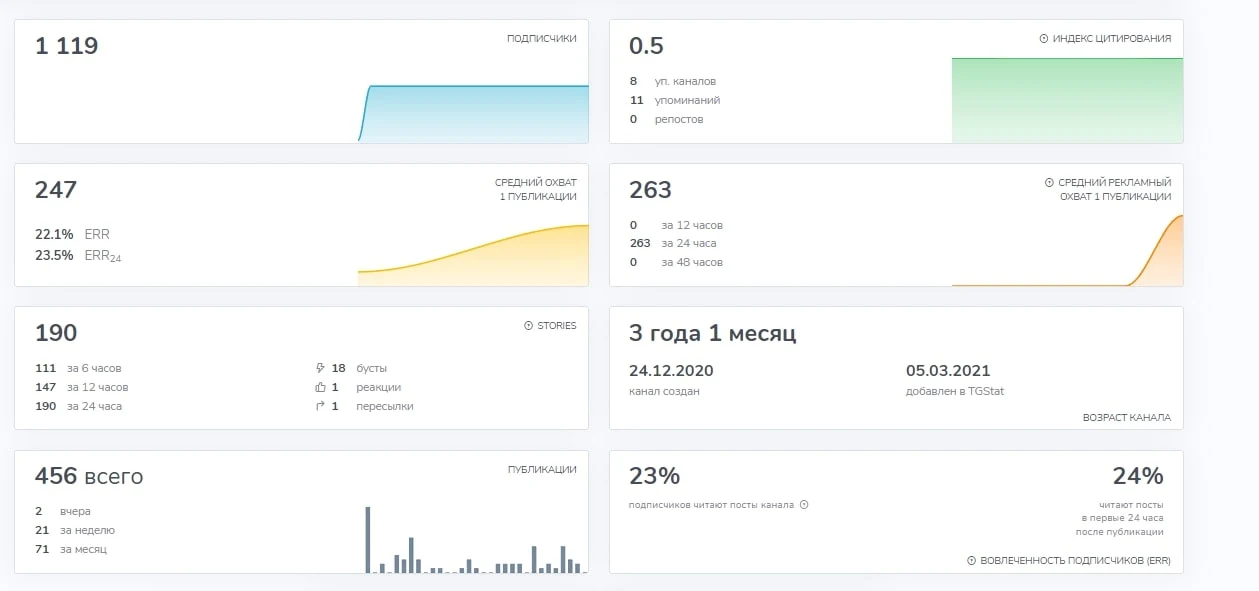Click the forward arrow icon beside пересылки
The width and height of the screenshot is (1259, 591).
point(320,406)
